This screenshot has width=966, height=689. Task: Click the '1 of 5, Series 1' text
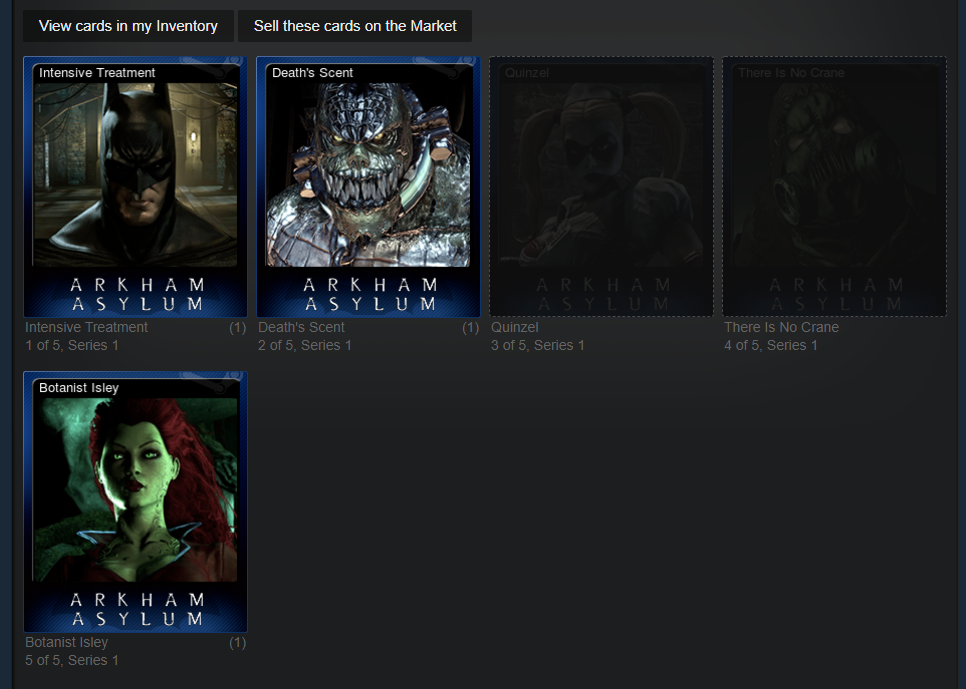72,345
